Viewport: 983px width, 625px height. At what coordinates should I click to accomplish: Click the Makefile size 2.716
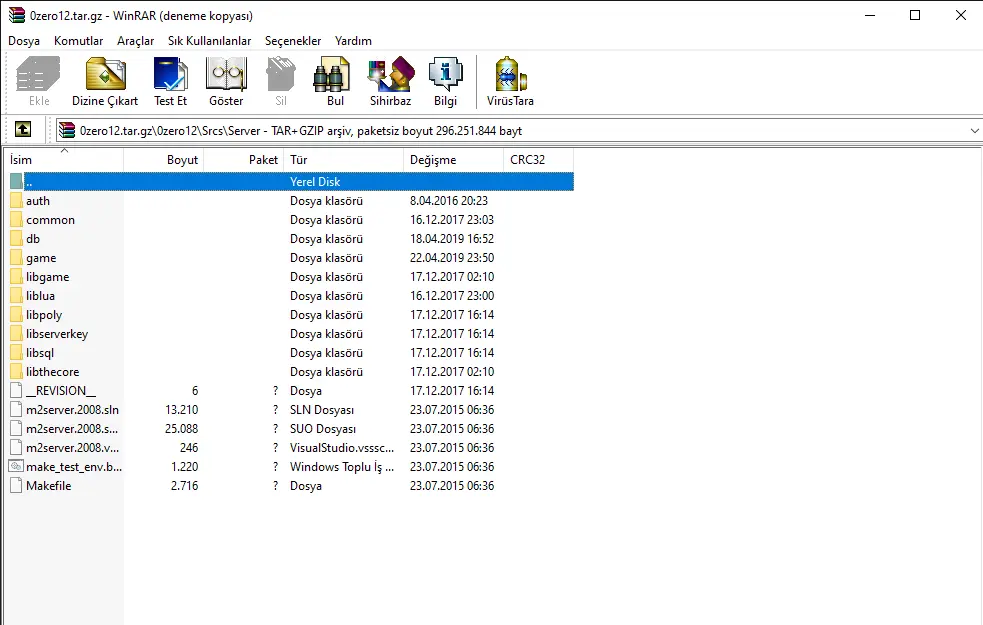(x=184, y=485)
